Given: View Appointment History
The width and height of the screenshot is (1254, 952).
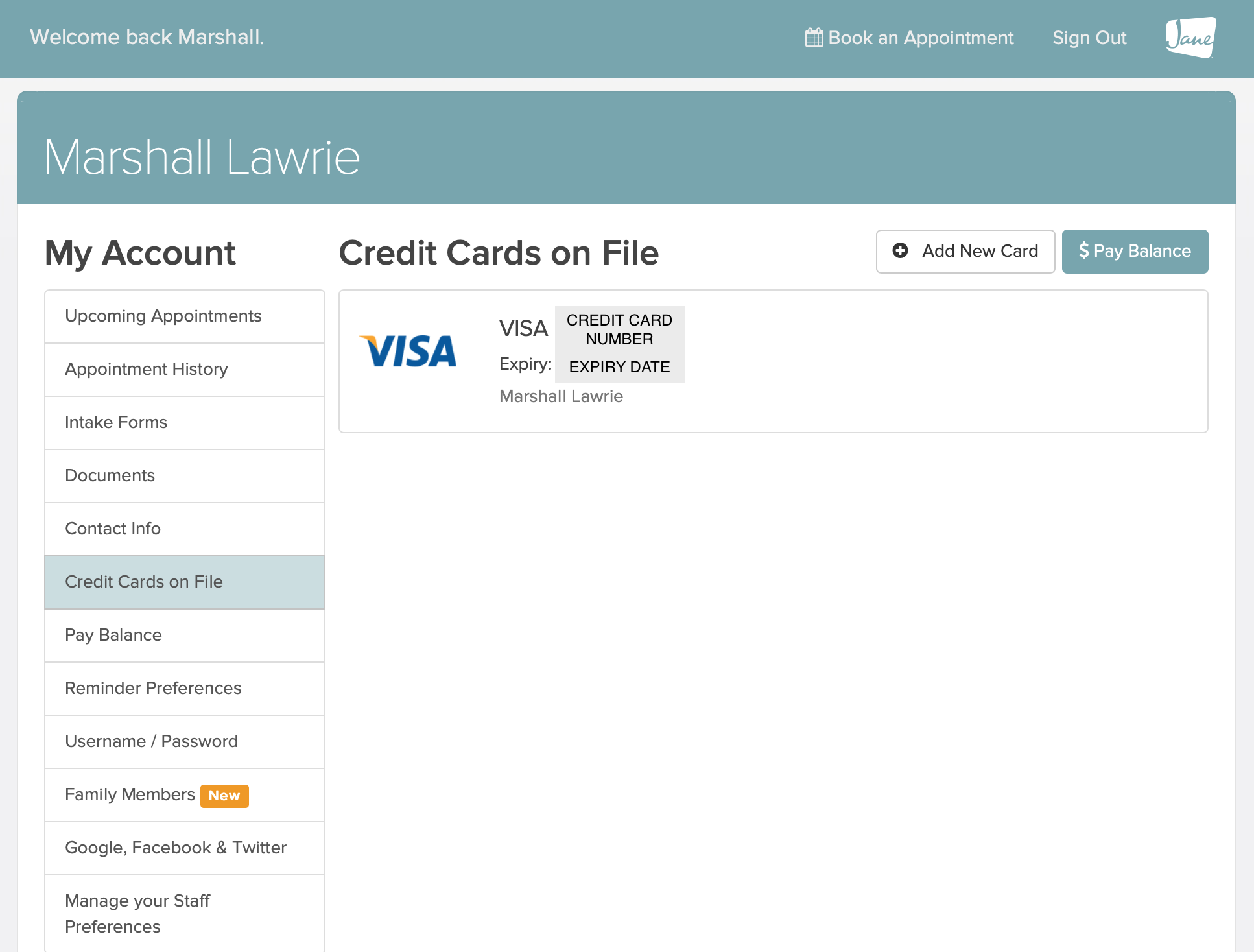Looking at the screenshot, I should click(x=146, y=369).
